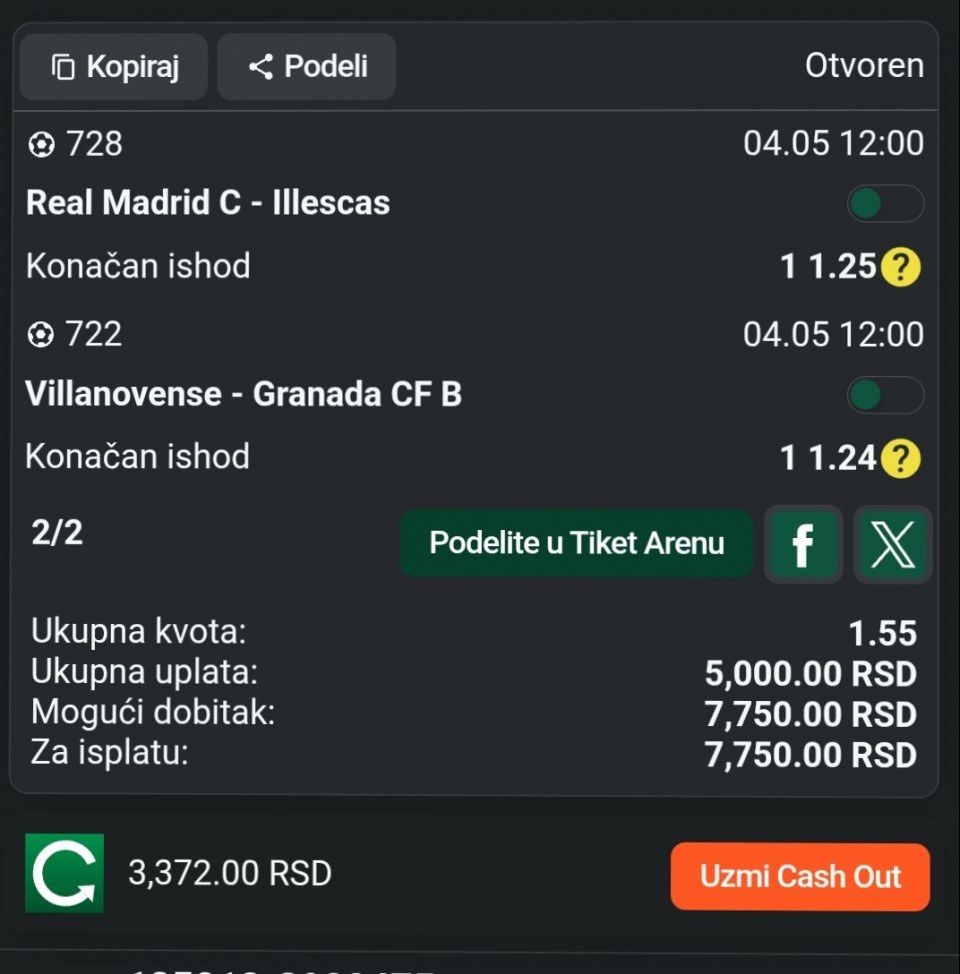Click the green Cash Out refresh icon
The height and width of the screenshot is (974, 960).
tap(65, 873)
